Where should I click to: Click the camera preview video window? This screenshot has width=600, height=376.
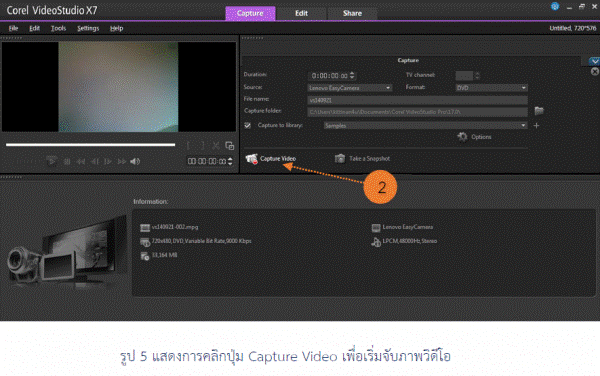point(118,87)
